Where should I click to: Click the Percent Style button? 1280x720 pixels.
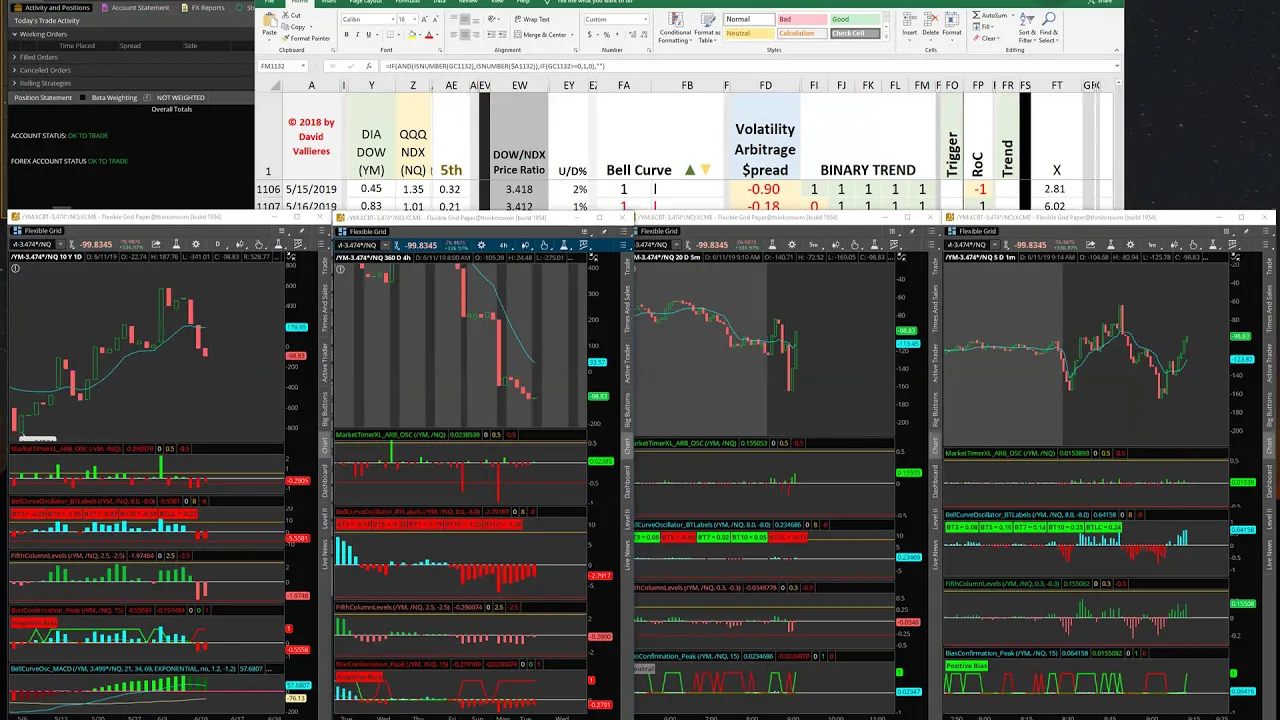pos(606,35)
